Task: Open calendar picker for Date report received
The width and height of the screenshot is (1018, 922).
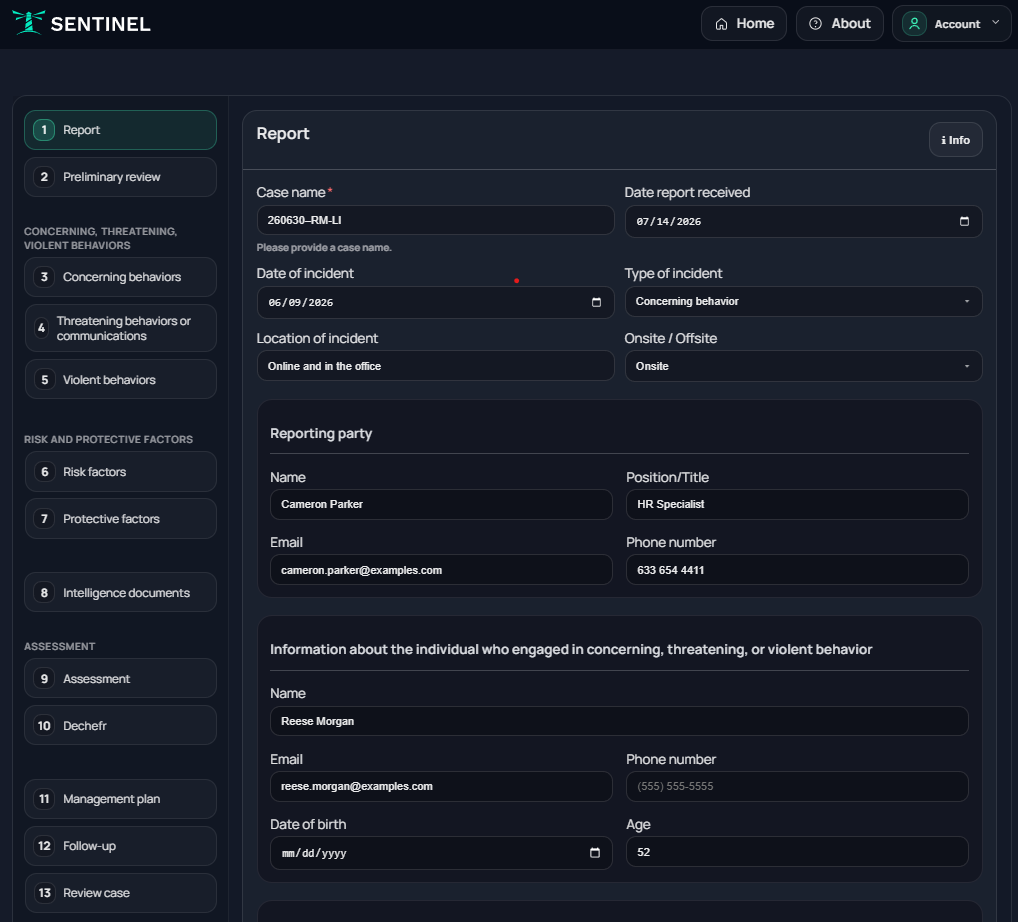Action: (964, 221)
